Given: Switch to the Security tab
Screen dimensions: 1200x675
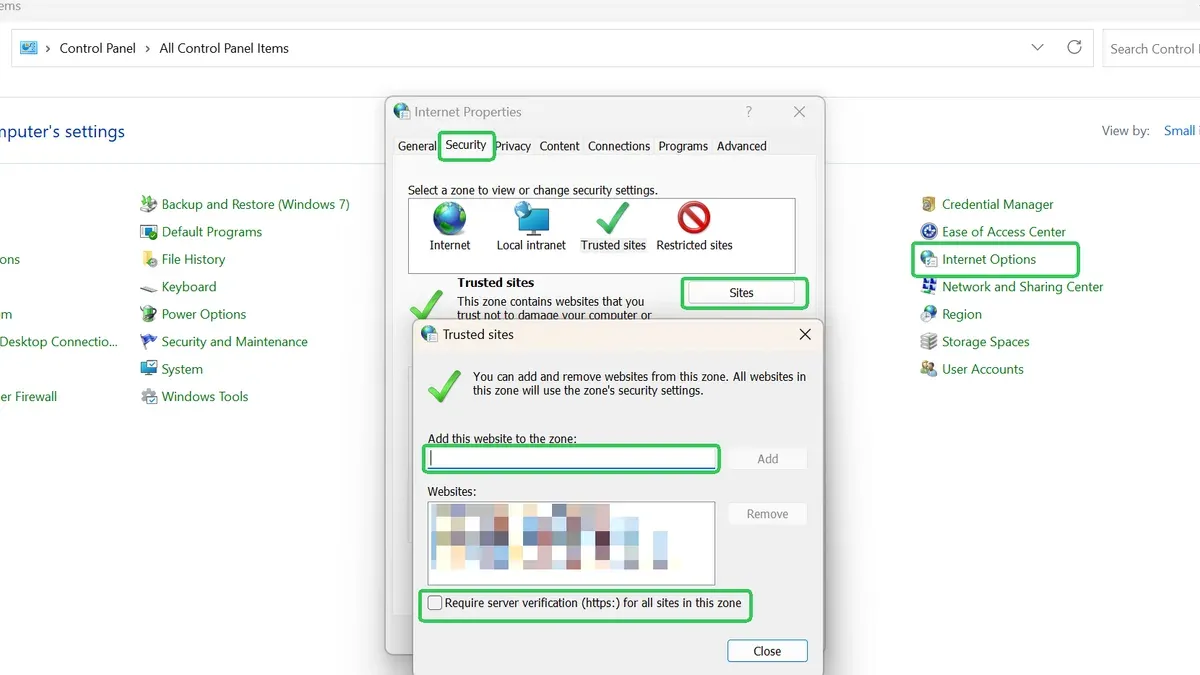Looking at the screenshot, I should (x=466, y=145).
